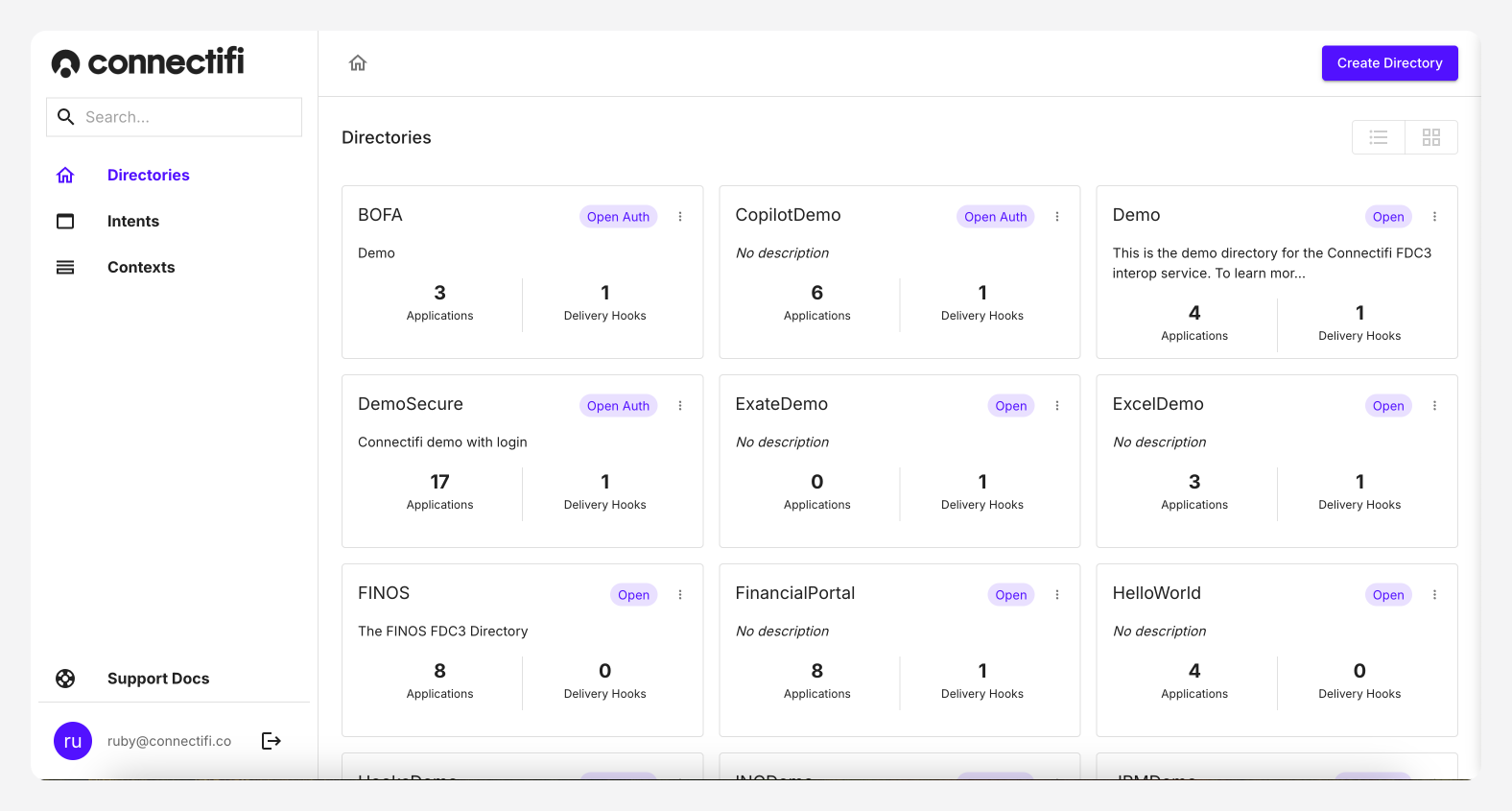Open the BOFA card options menu
Viewport: 1512px width, 811px height.
pyautogui.click(x=680, y=217)
